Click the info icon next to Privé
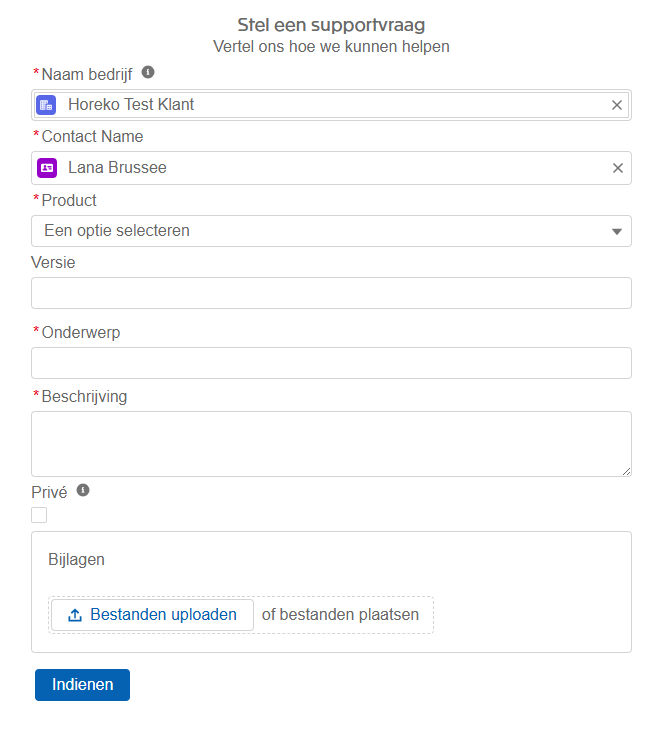The width and height of the screenshot is (649, 741). [x=83, y=491]
